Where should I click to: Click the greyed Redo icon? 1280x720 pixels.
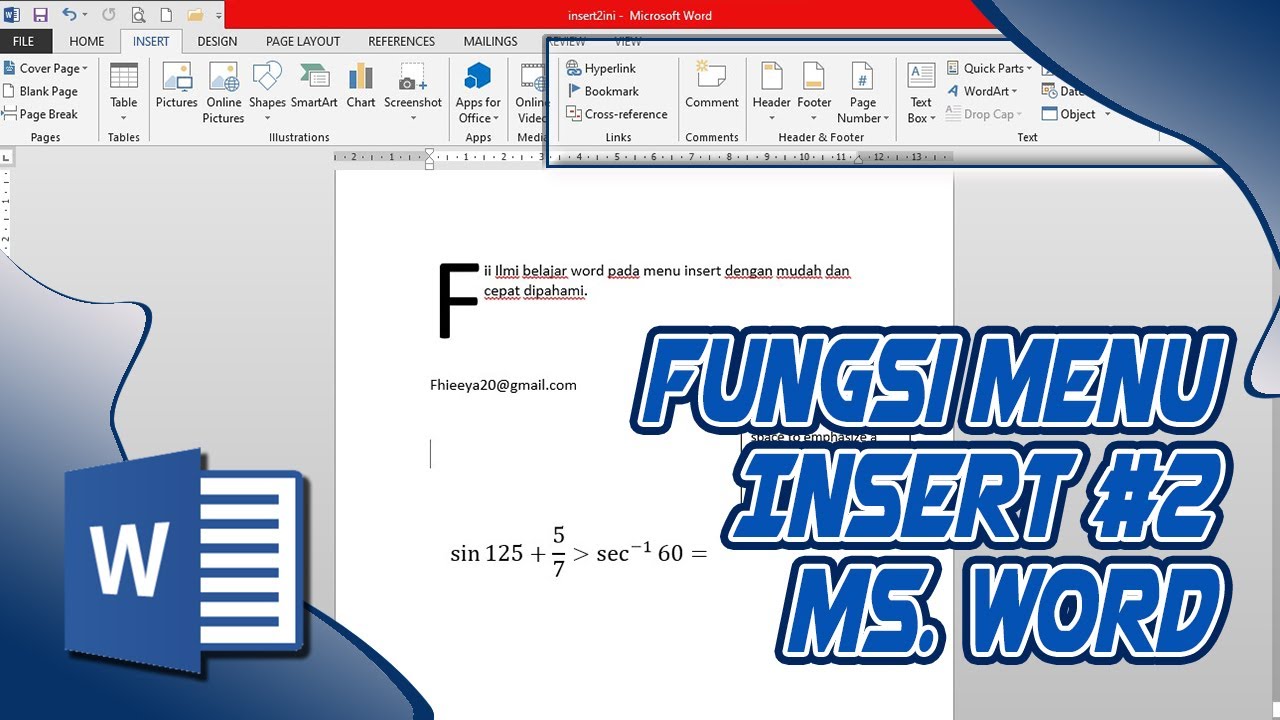click(108, 15)
